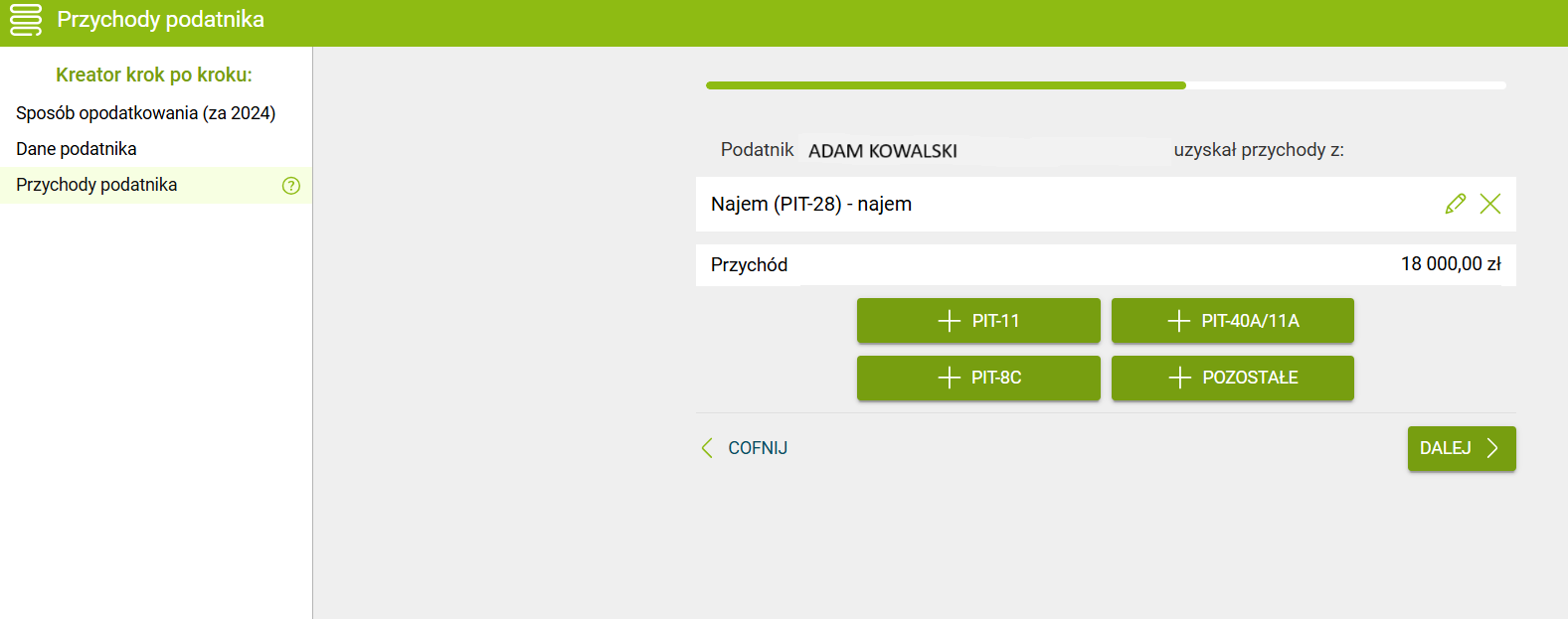Click the green wizard progress bar
Screen dimensions: 1568x619
click(x=945, y=85)
